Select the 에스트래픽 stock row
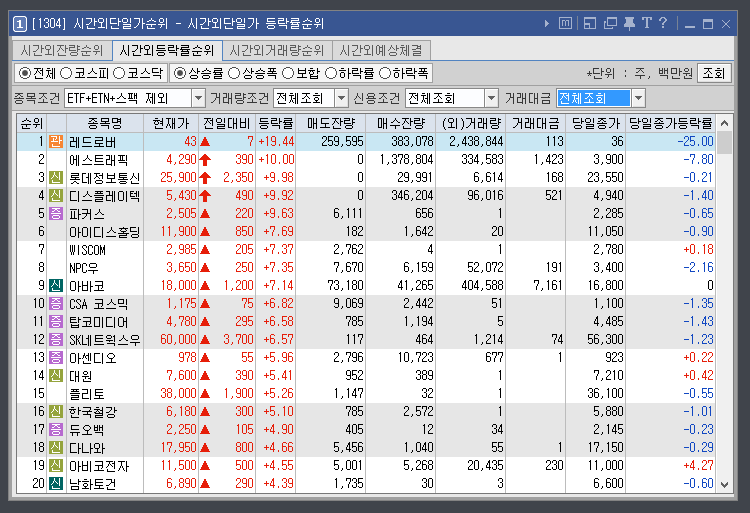The image size is (750, 513). 366,160
